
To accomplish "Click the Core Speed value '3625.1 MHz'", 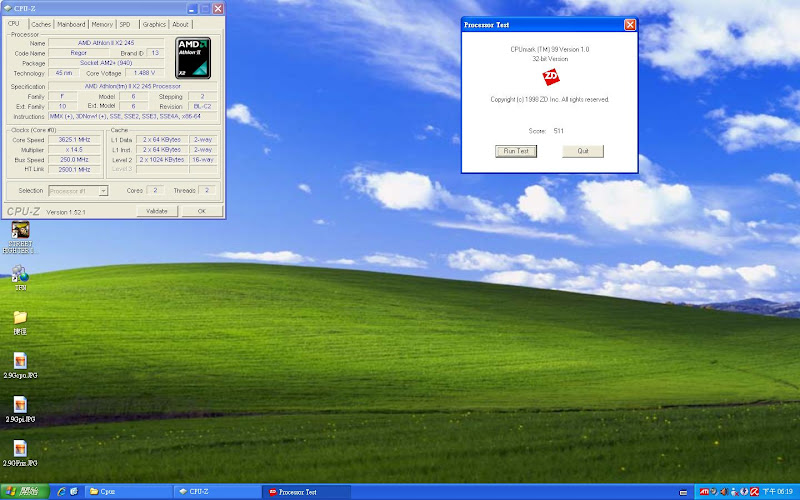I will 74,139.
